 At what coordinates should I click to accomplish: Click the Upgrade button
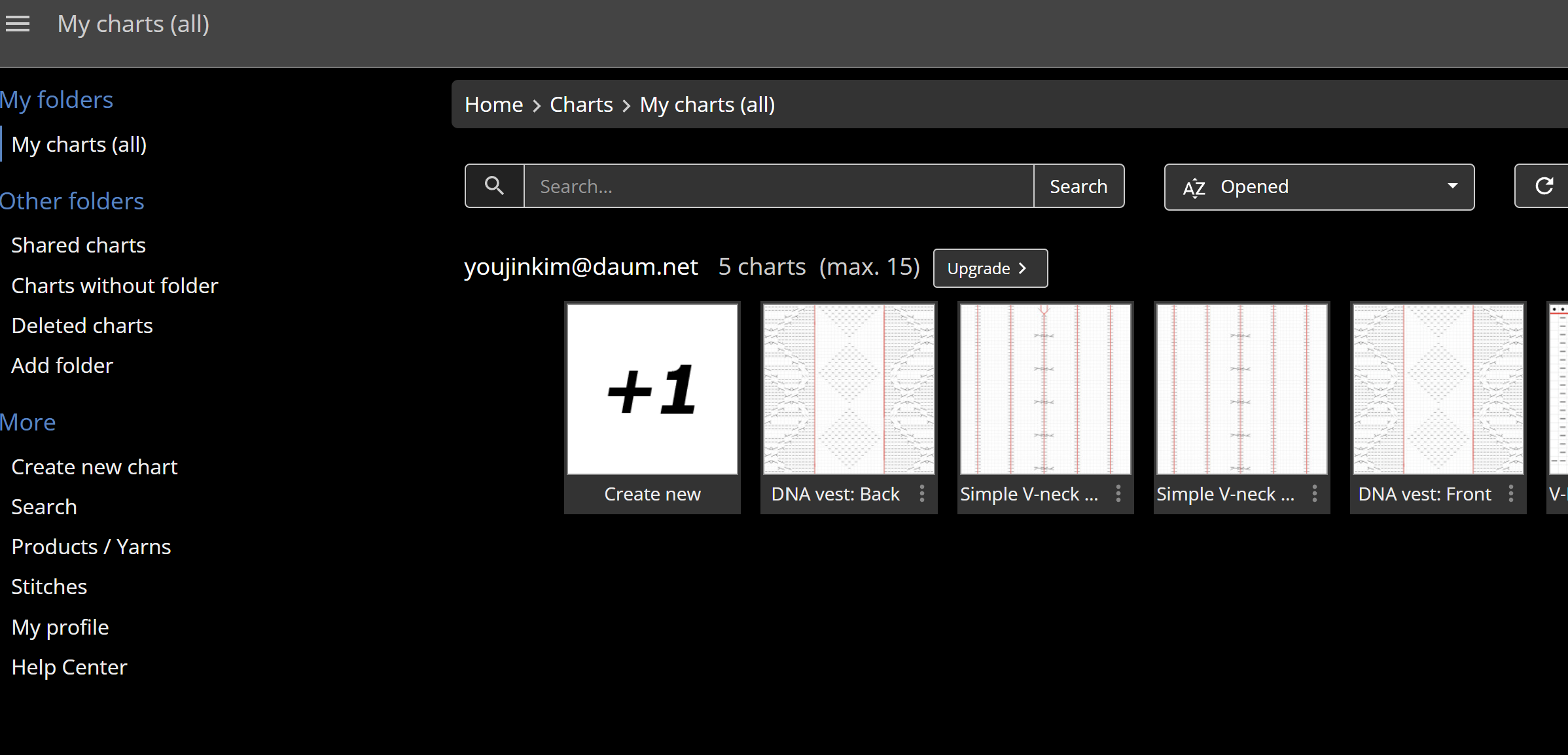point(989,268)
